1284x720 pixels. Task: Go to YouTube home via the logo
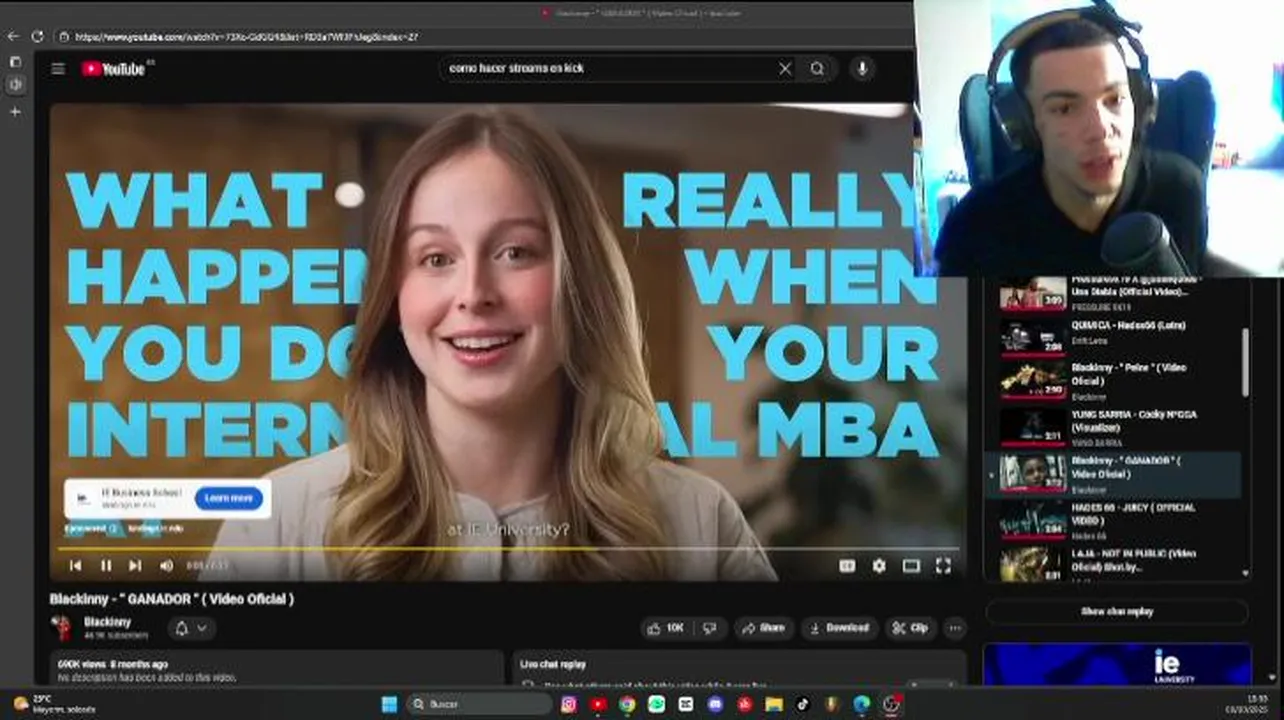click(x=113, y=68)
